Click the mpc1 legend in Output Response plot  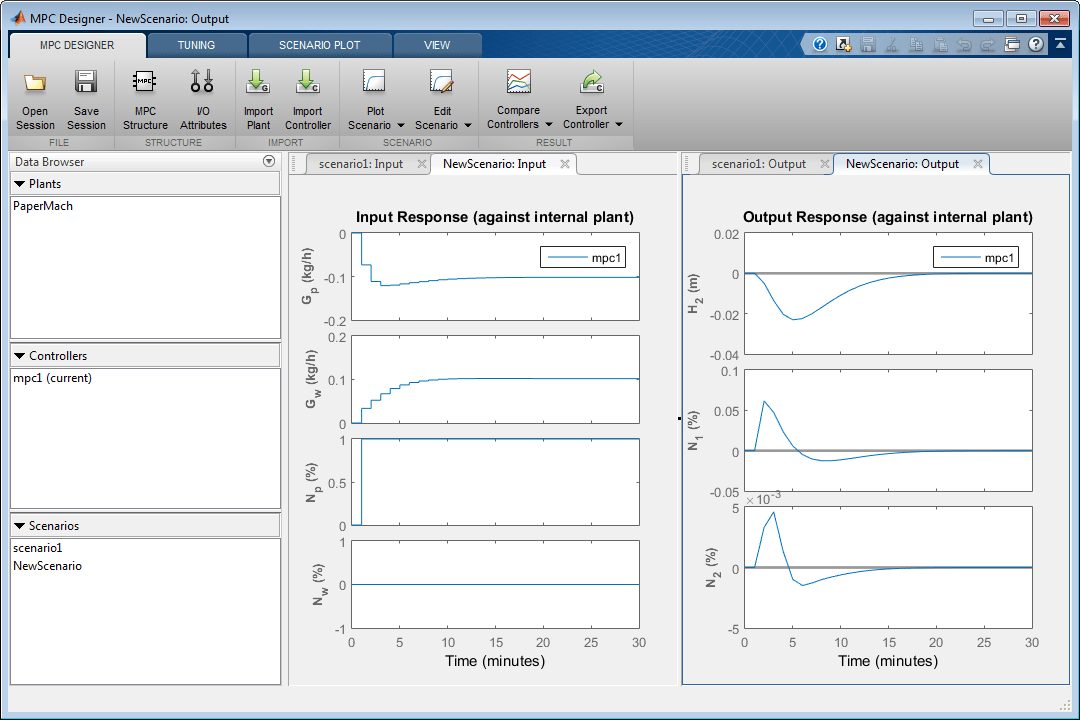click(x=976, y=258)
